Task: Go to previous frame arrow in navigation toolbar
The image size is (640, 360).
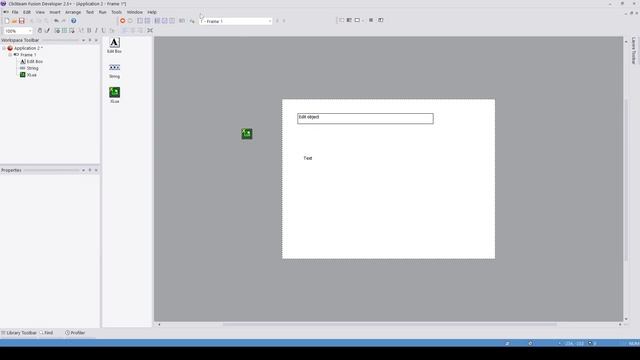Action: [277, 21]
